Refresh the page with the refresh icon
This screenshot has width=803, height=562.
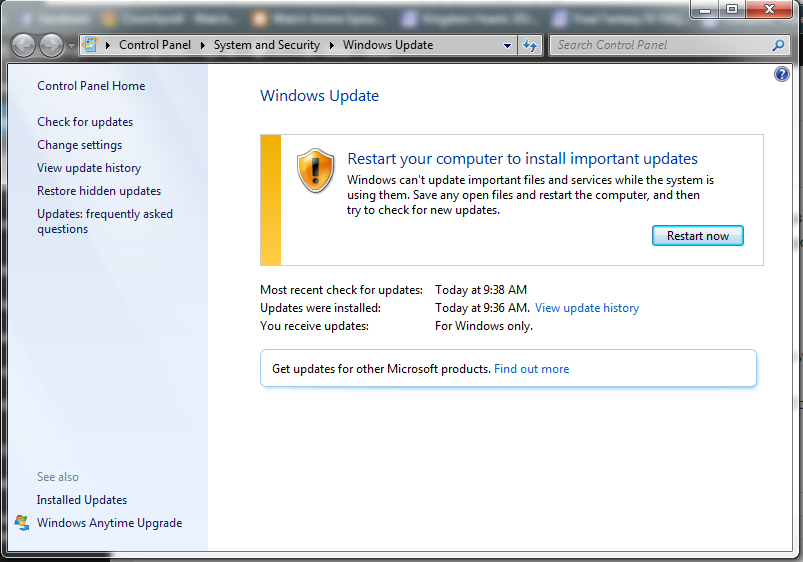[530, 46]
